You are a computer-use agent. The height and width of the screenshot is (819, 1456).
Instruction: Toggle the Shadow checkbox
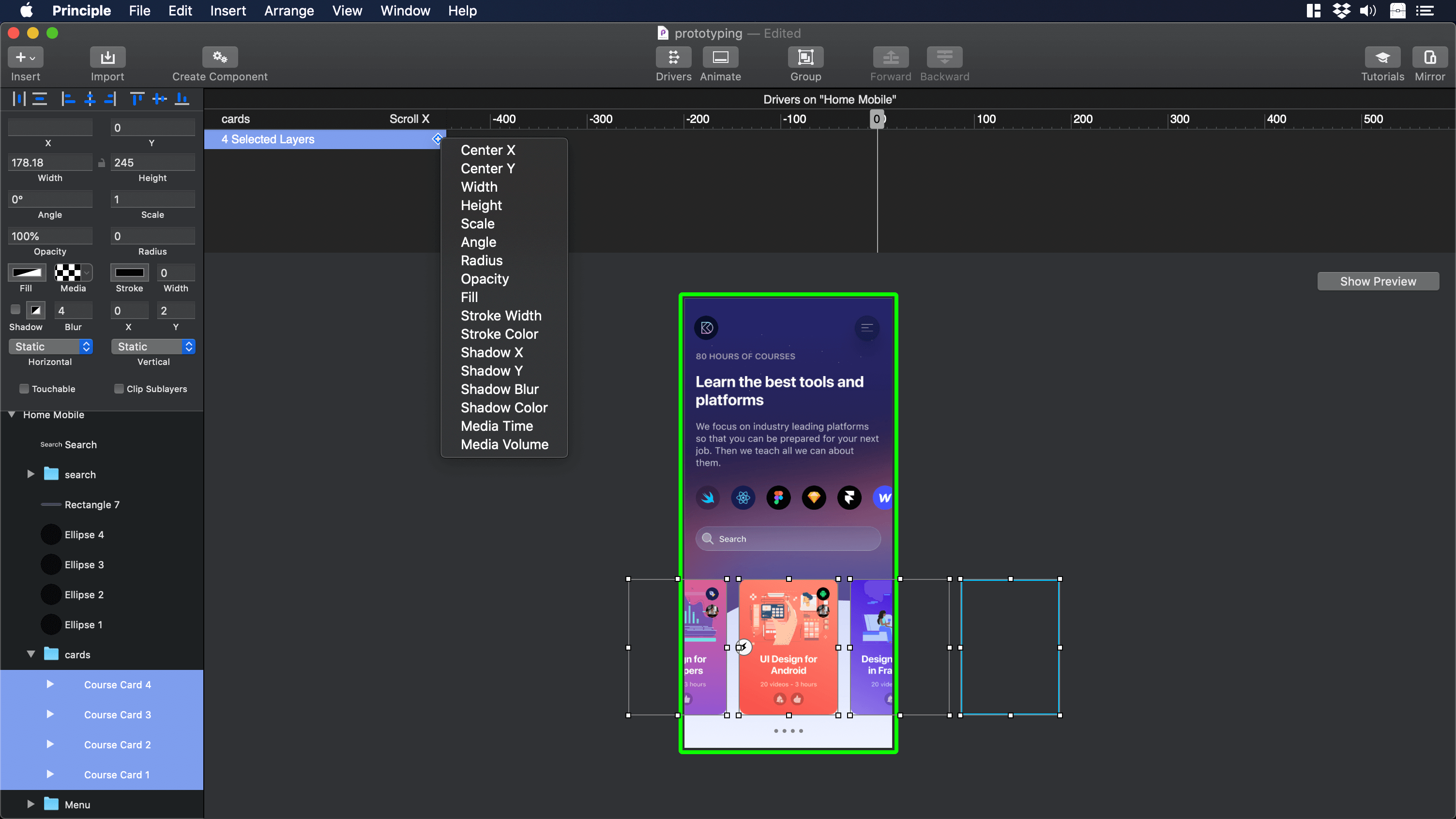click(x=15, y=309)
